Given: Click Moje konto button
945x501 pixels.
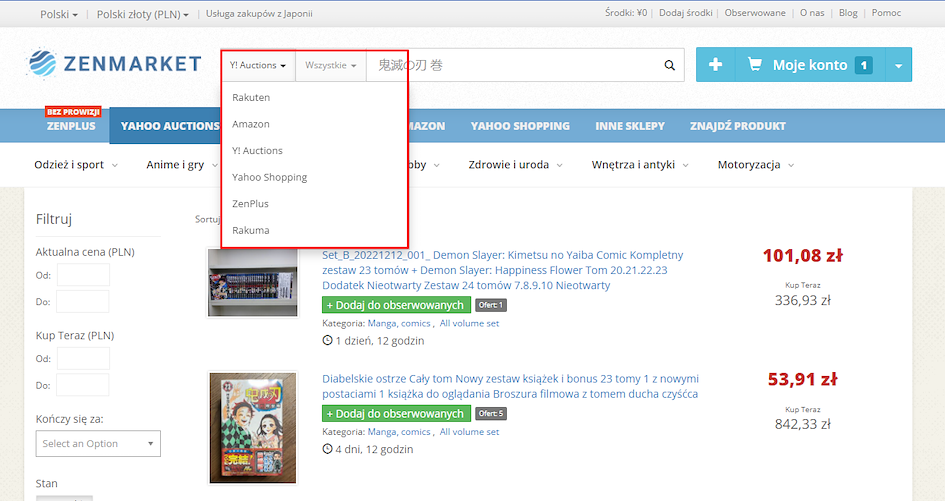Looking at the screenshot, I should pos(810,65).
